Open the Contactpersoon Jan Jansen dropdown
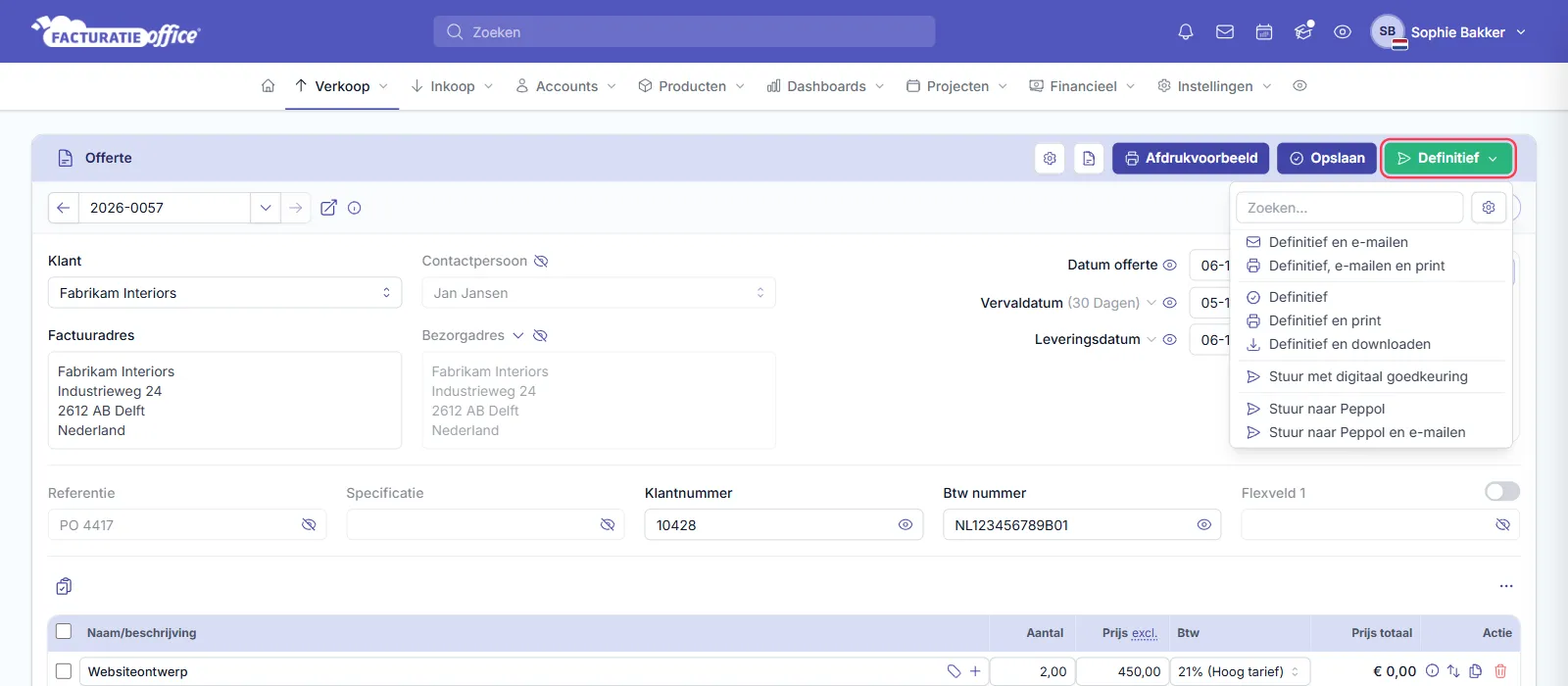Viewport: 1568px width, 686px height. [x=599, y=293]
